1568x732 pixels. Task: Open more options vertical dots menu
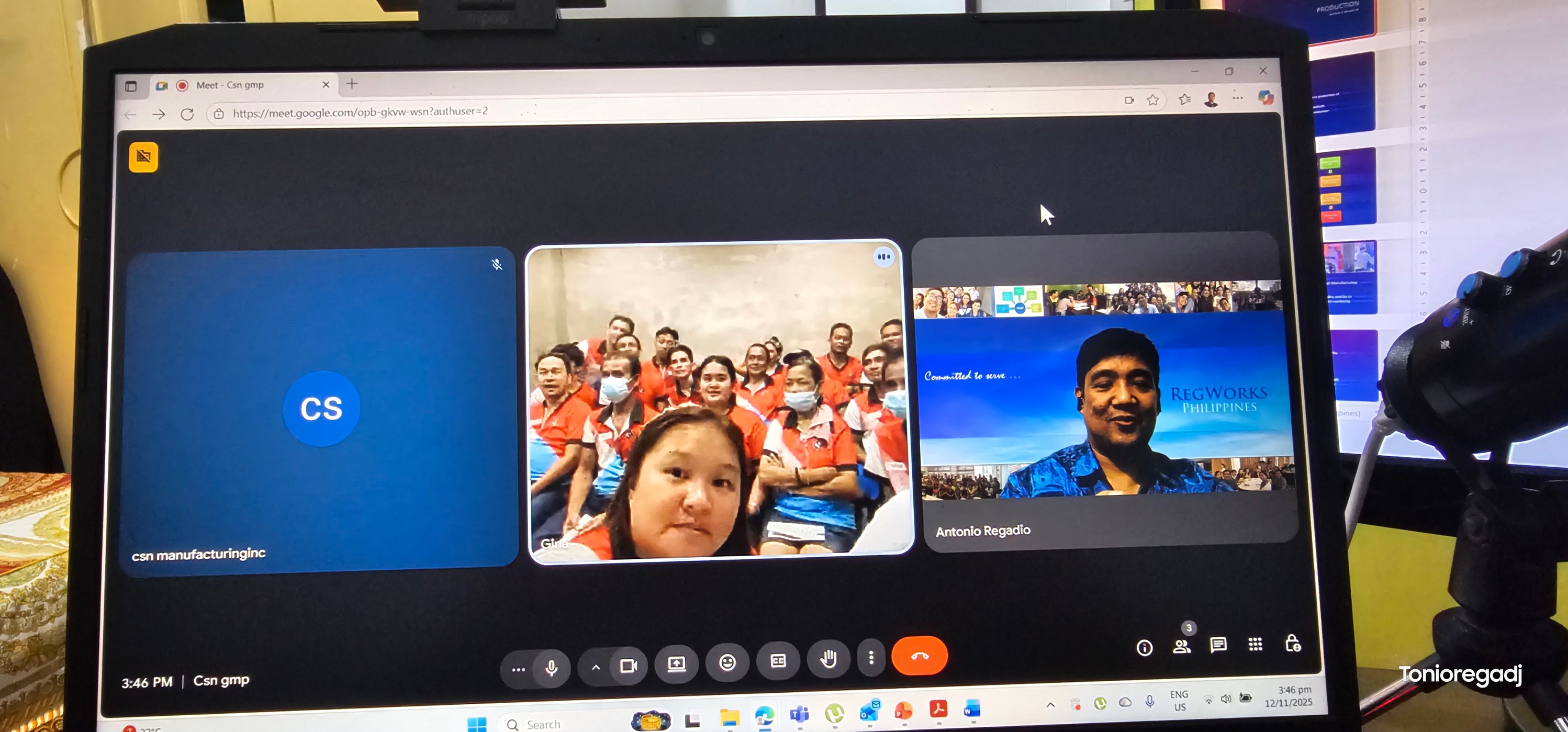coord(871,657)
